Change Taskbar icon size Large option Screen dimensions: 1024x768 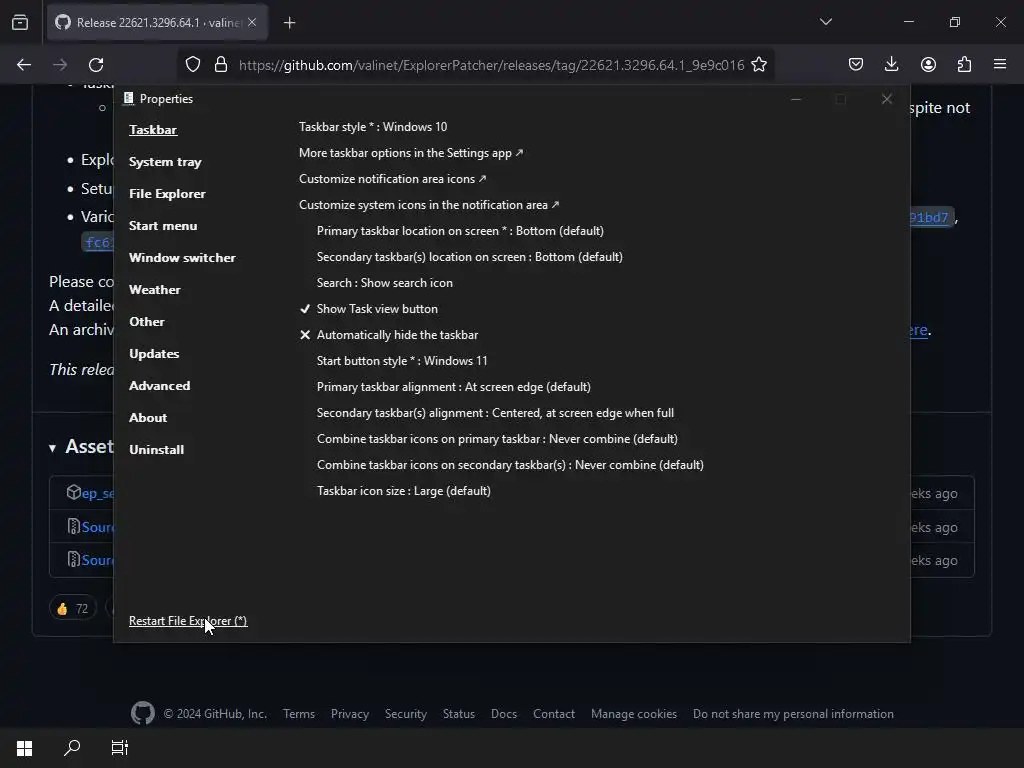click(x=404, y=491)
